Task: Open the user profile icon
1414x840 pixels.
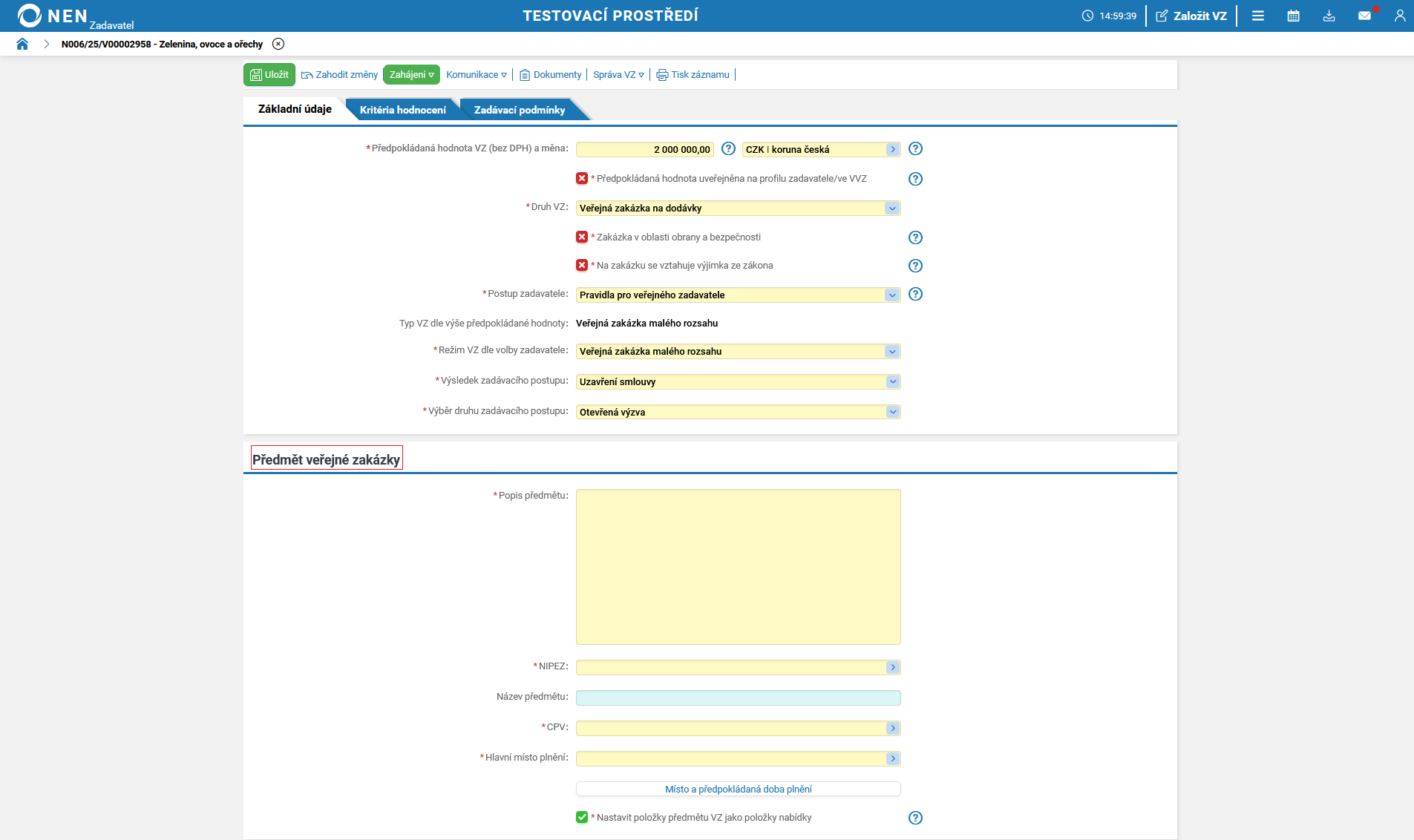Action: click(1399, 16)
